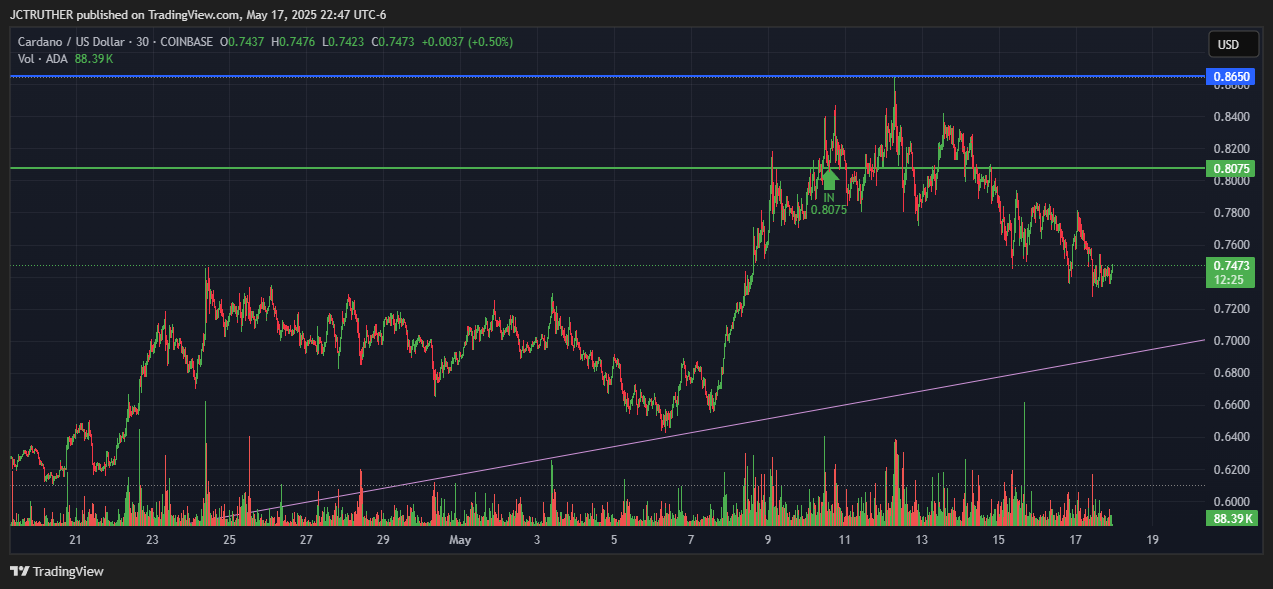
Task: Click the blue 0.8650 price label
Action: (1230, 76)
